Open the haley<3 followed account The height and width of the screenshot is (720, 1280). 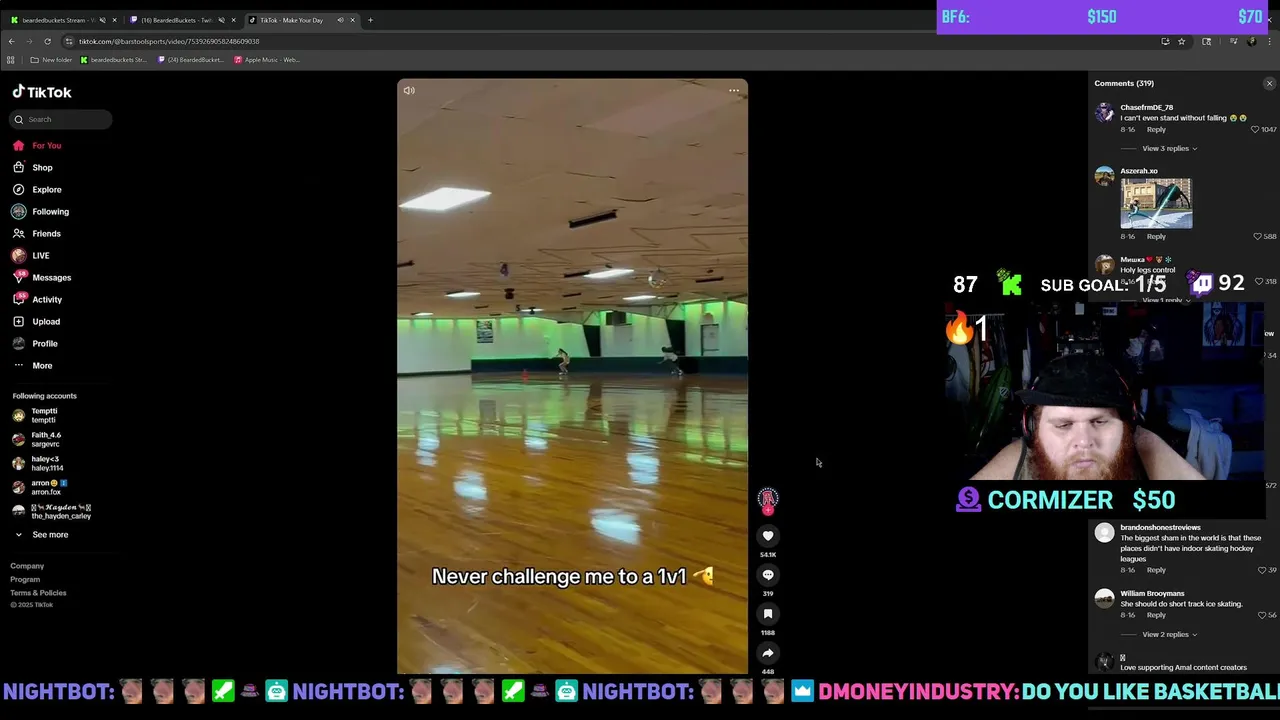pos(38,463)
